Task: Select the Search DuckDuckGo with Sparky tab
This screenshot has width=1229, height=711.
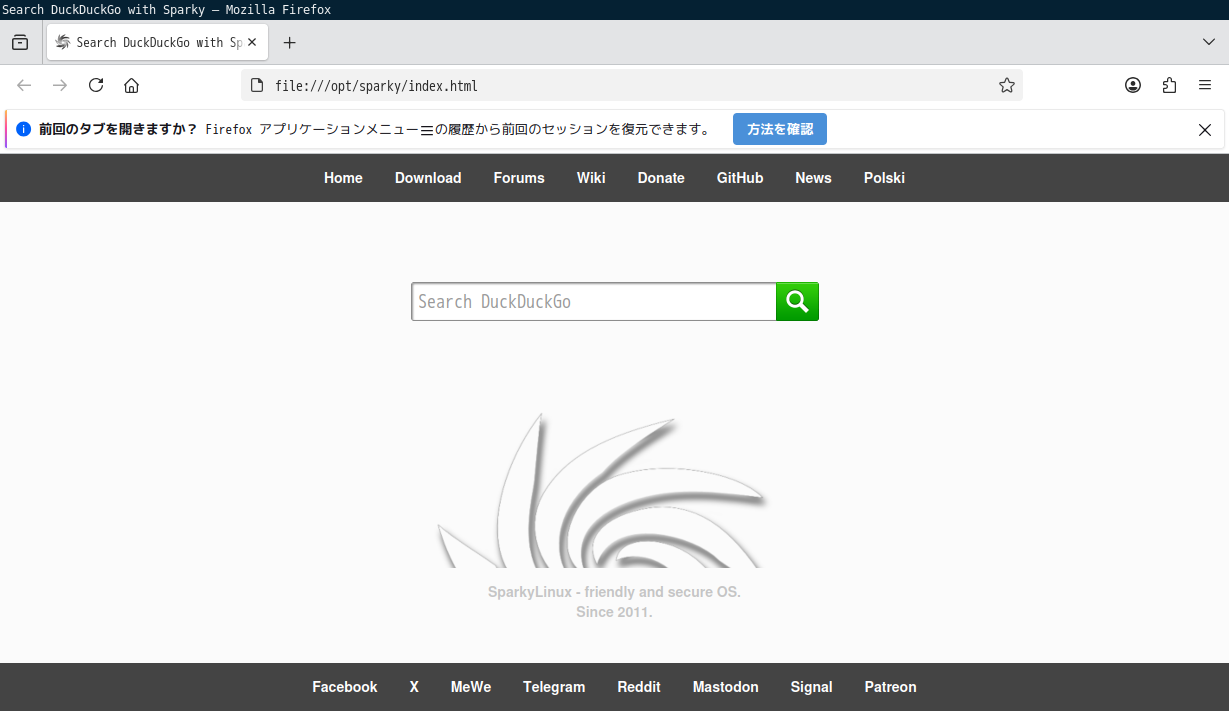Action: click(158, 42)
